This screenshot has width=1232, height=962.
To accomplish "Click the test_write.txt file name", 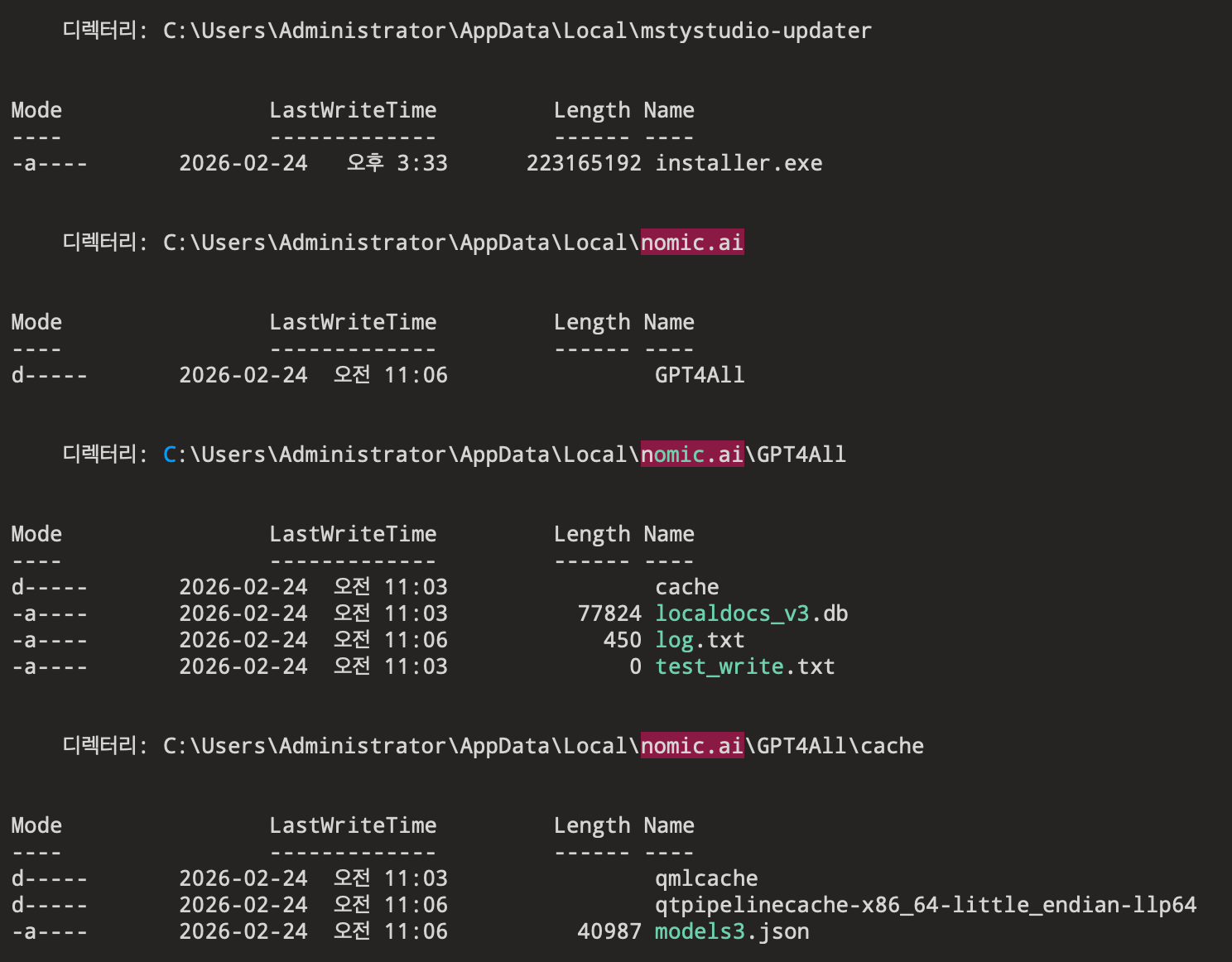I will click(x=745, y=666).
